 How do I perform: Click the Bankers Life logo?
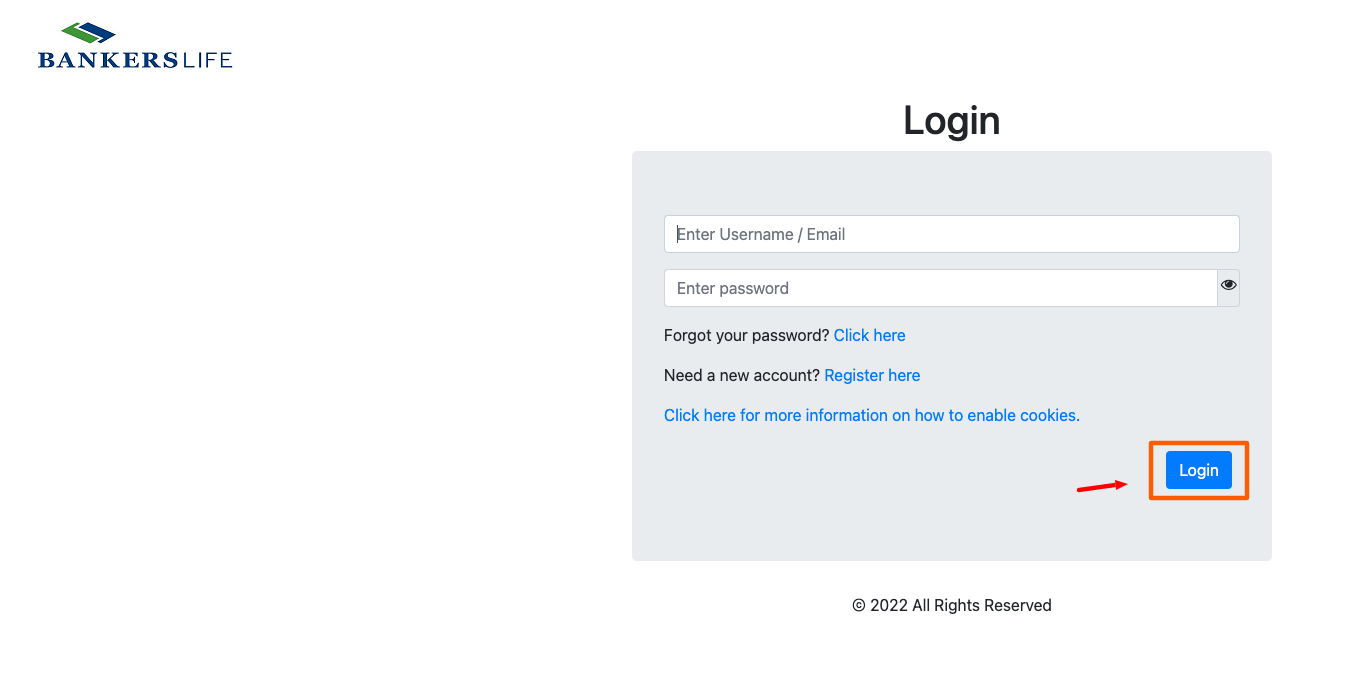coord(134,44)
